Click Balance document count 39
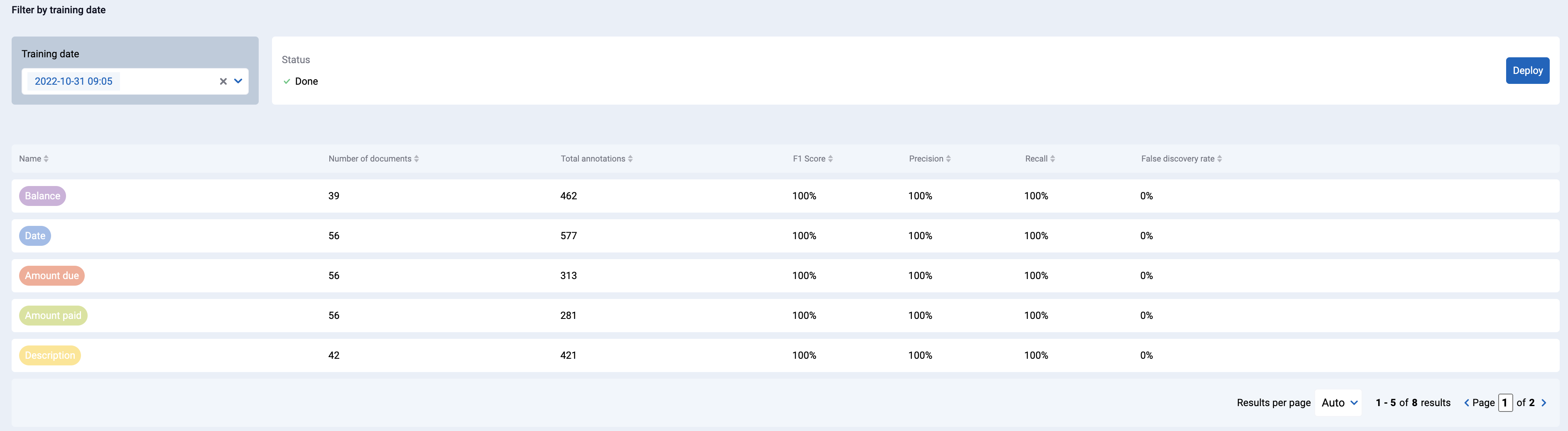The width and height of the screenshot is (1568, 431). 333,196
